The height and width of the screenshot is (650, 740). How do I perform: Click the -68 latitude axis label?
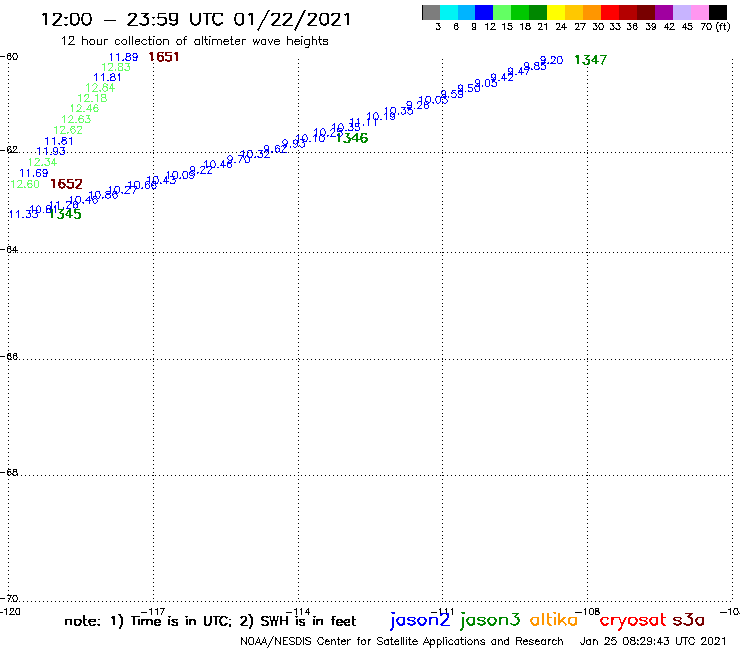(x=9, y=472)
